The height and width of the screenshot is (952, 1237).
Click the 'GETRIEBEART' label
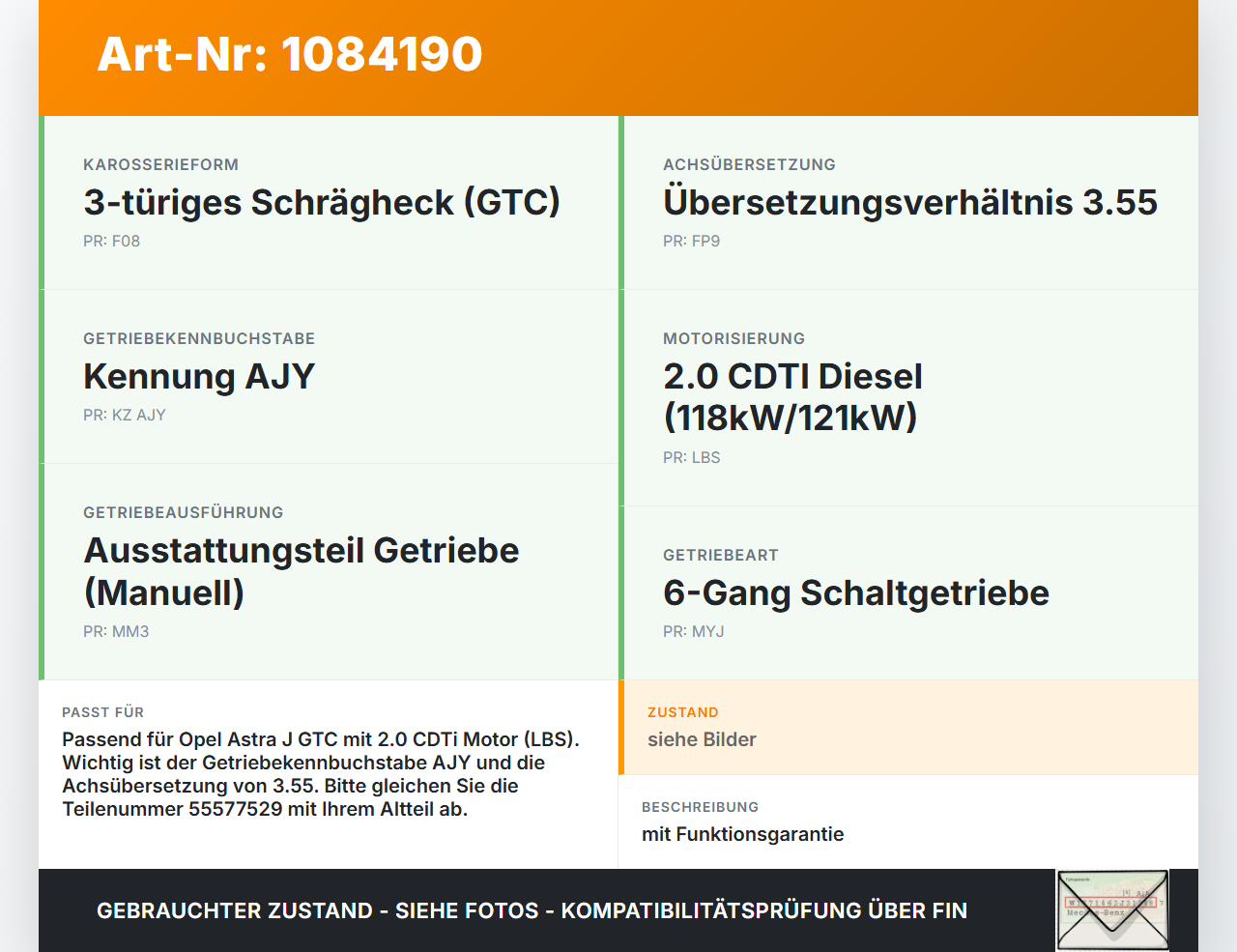point(720,555)
